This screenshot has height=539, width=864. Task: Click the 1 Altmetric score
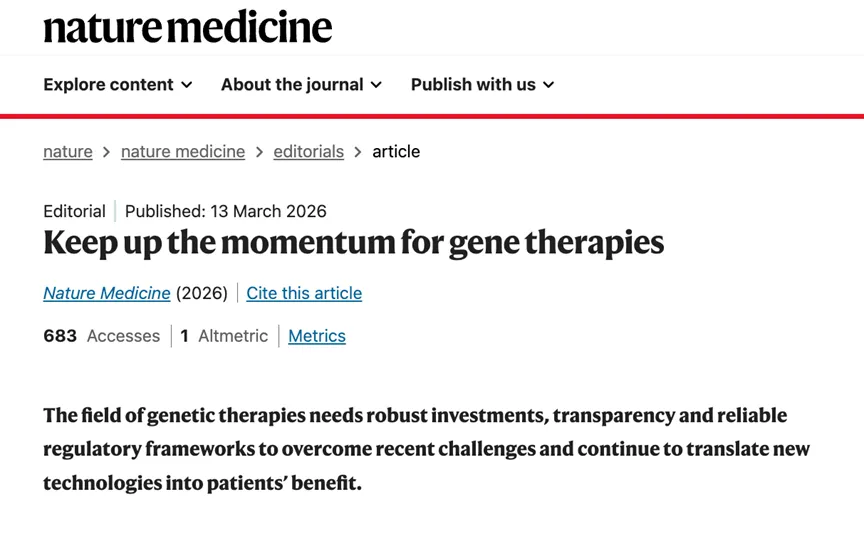pyautogui.click(x=224, y=336)
